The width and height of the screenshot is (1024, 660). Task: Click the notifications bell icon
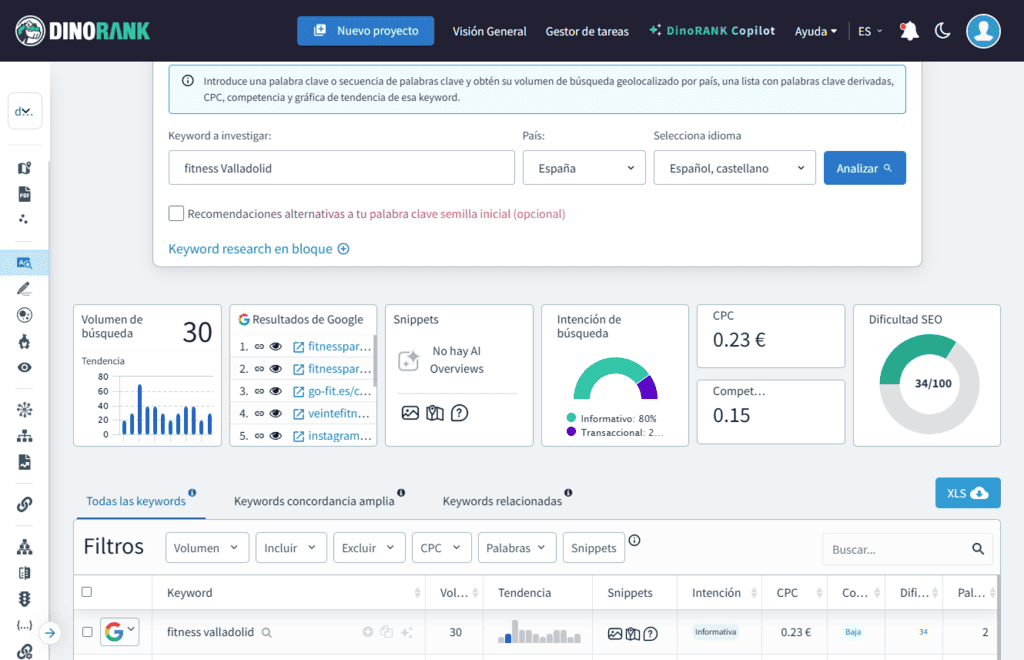(x=909, y=31)
